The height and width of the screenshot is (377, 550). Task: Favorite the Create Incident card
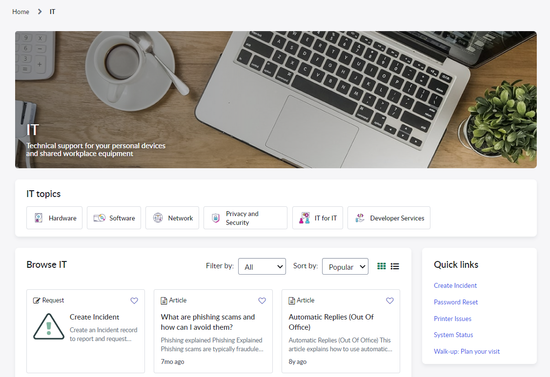[x=134, y=301]
